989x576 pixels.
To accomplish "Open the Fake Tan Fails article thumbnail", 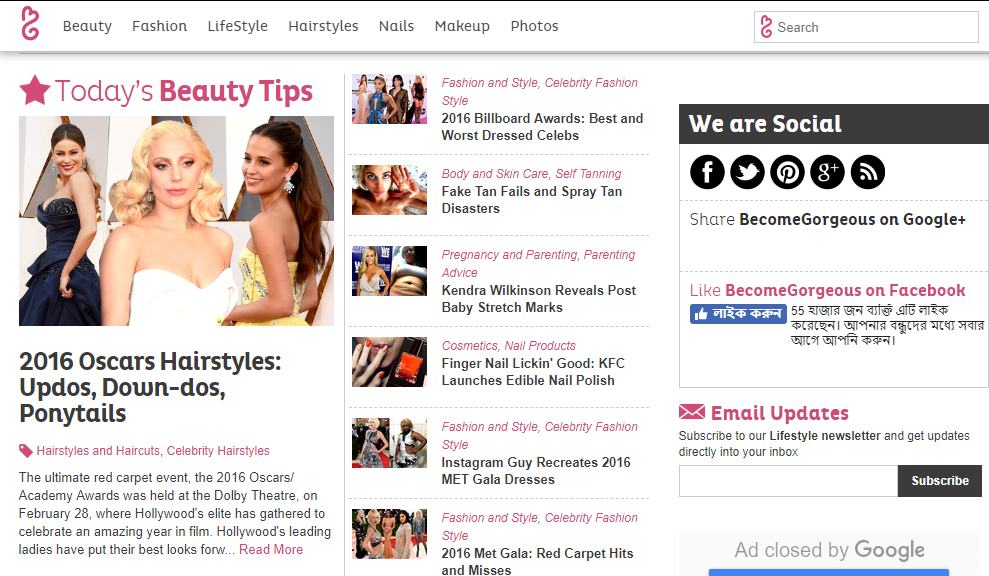I will pos(389,189).
